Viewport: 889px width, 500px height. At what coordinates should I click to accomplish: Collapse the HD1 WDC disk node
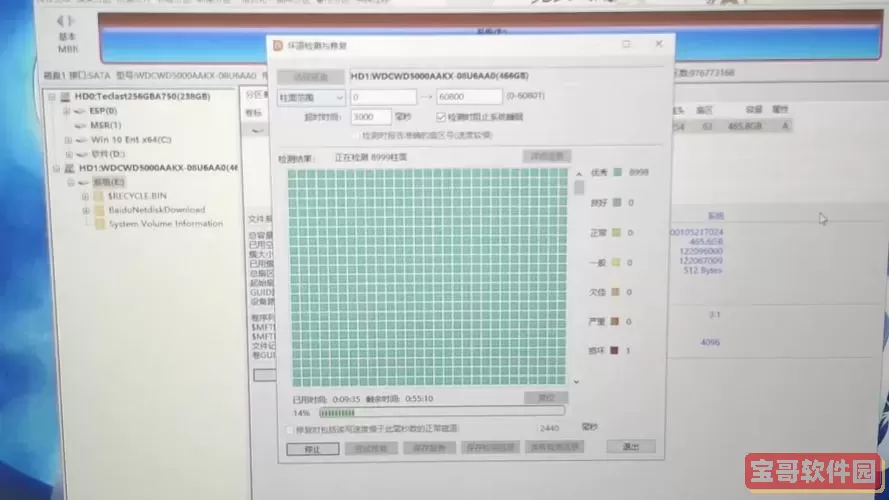click(x=56, y=168)
